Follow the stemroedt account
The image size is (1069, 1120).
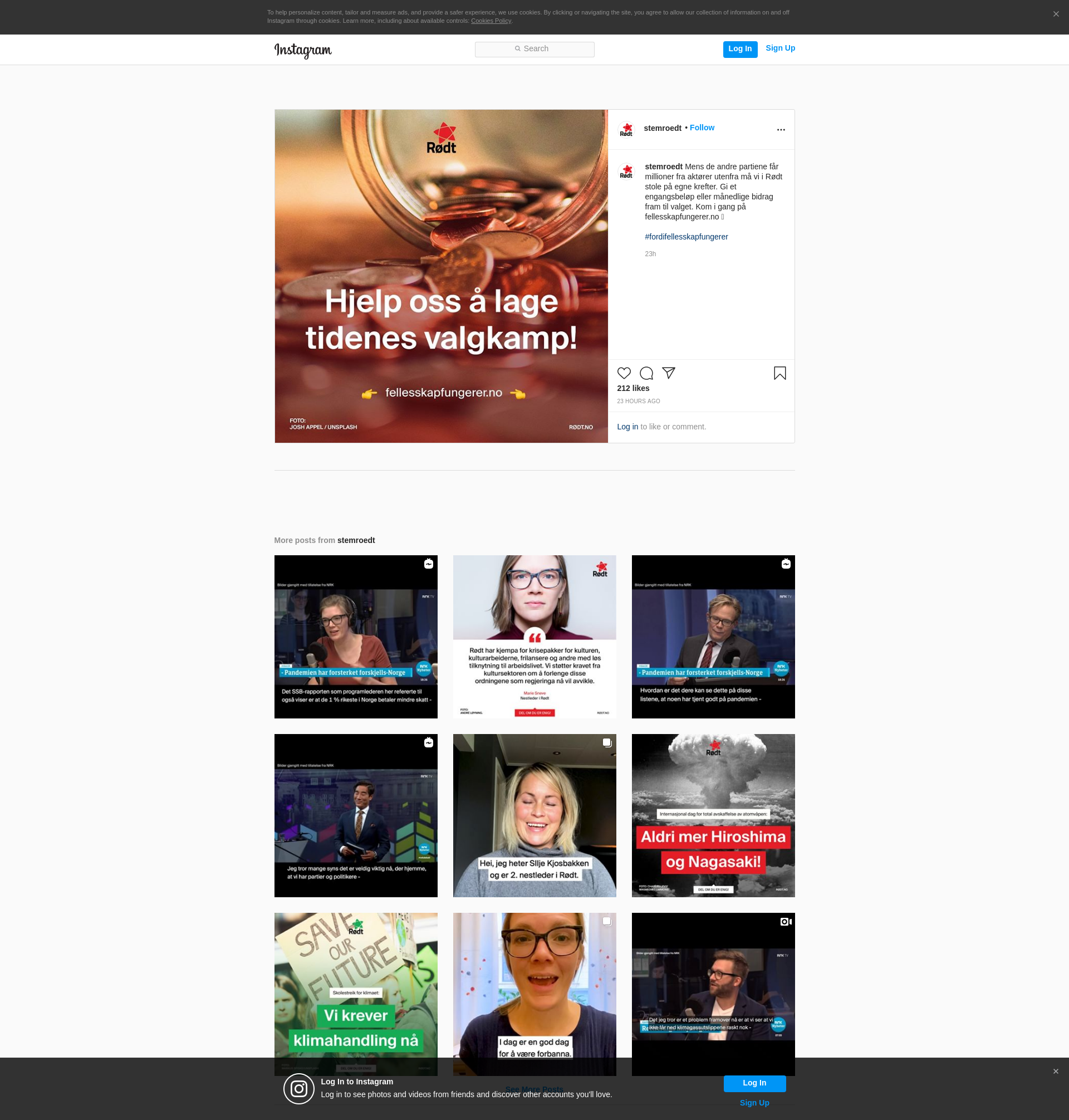(702, 128)
